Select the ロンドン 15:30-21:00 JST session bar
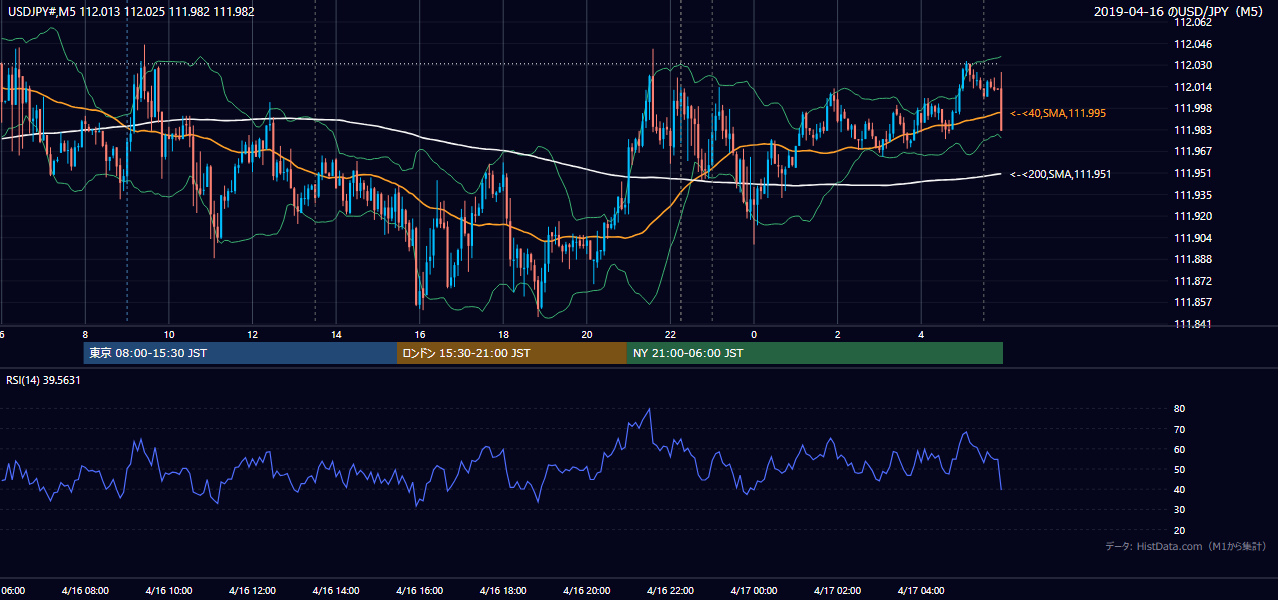Screen dimensions: 1278x600 [512, 353]
